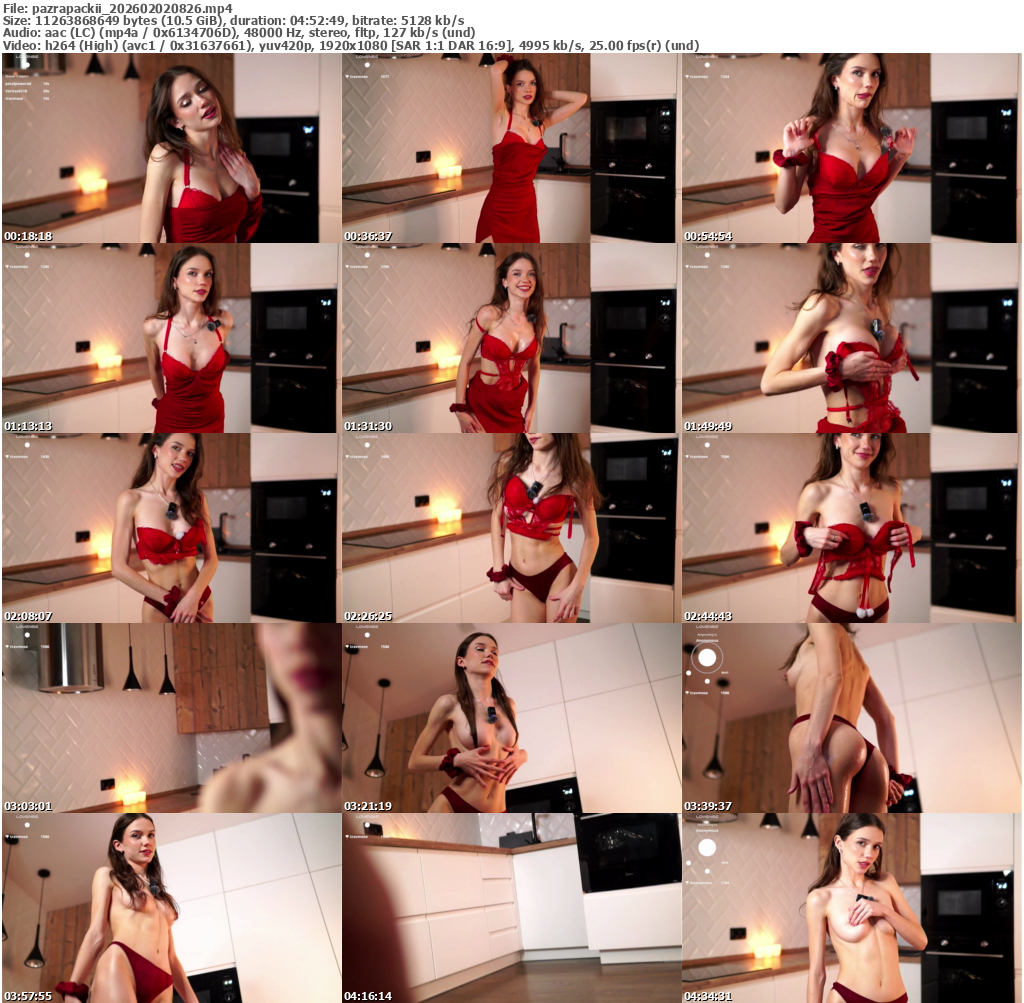Select the frame captured at 01:49:49
The width and height of the screenshot is (1024, 1003).
(852, 338)
